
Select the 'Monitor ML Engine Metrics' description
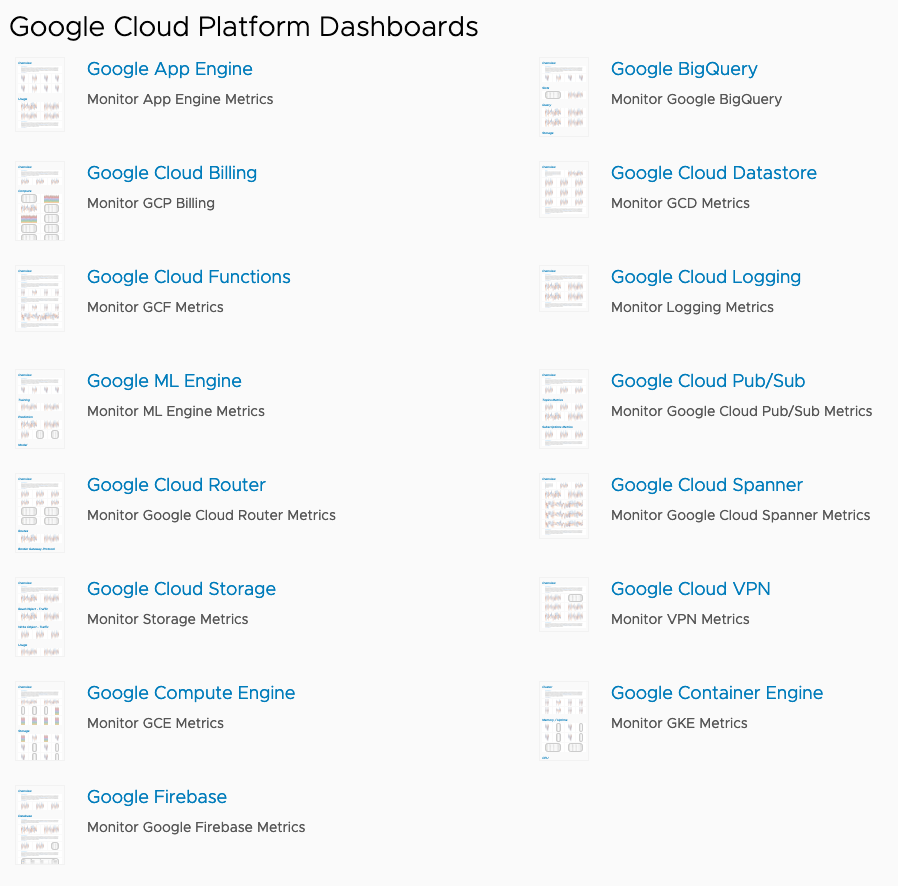click(x=176, y=411)
